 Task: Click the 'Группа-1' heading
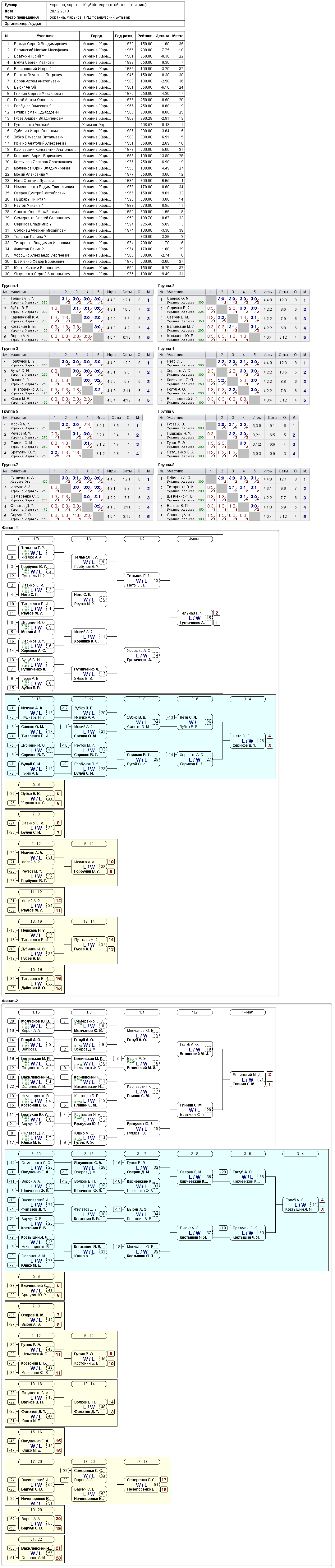pyautogui.click(x=10, y=285)
